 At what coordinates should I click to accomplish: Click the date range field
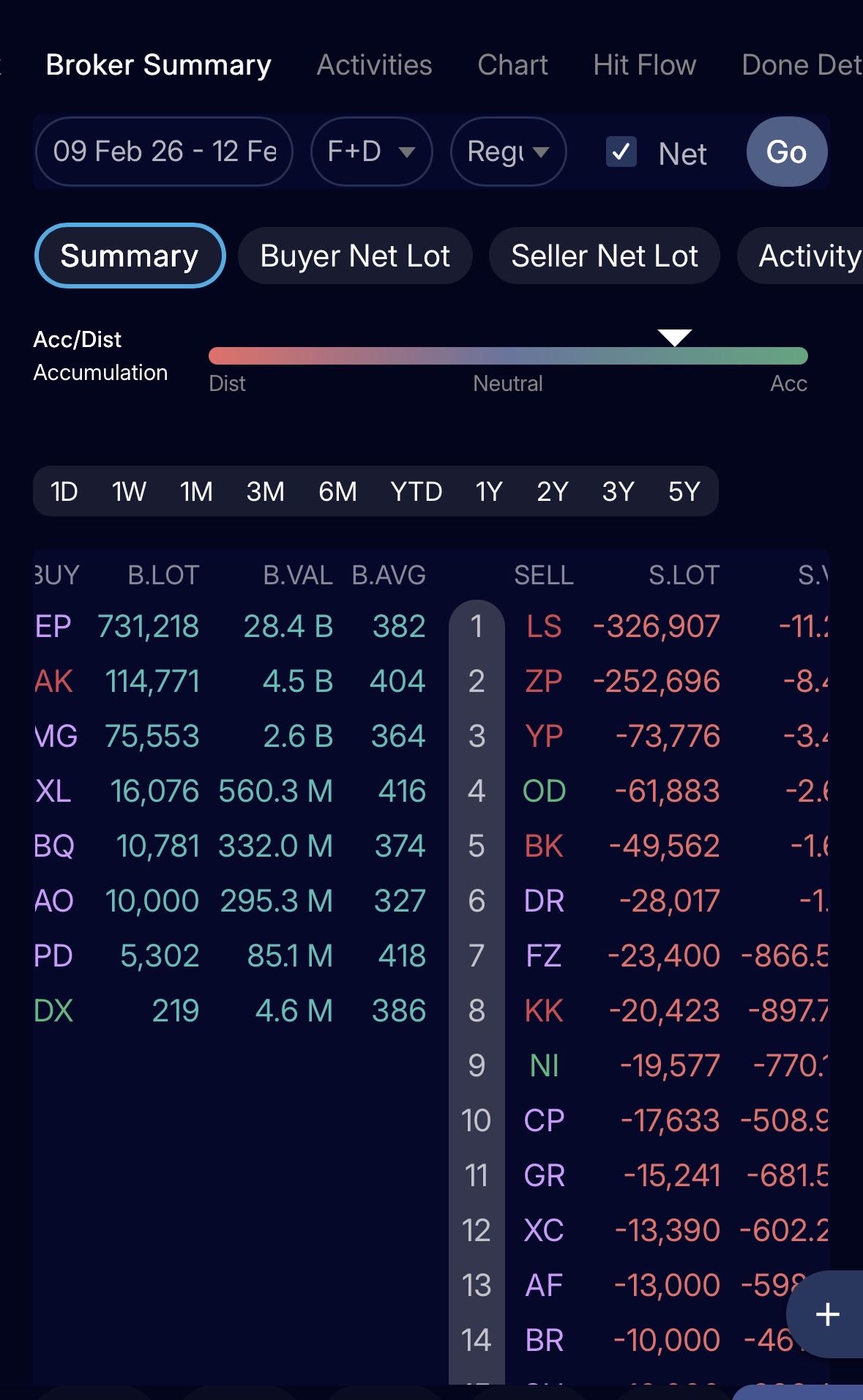point(165,152)
